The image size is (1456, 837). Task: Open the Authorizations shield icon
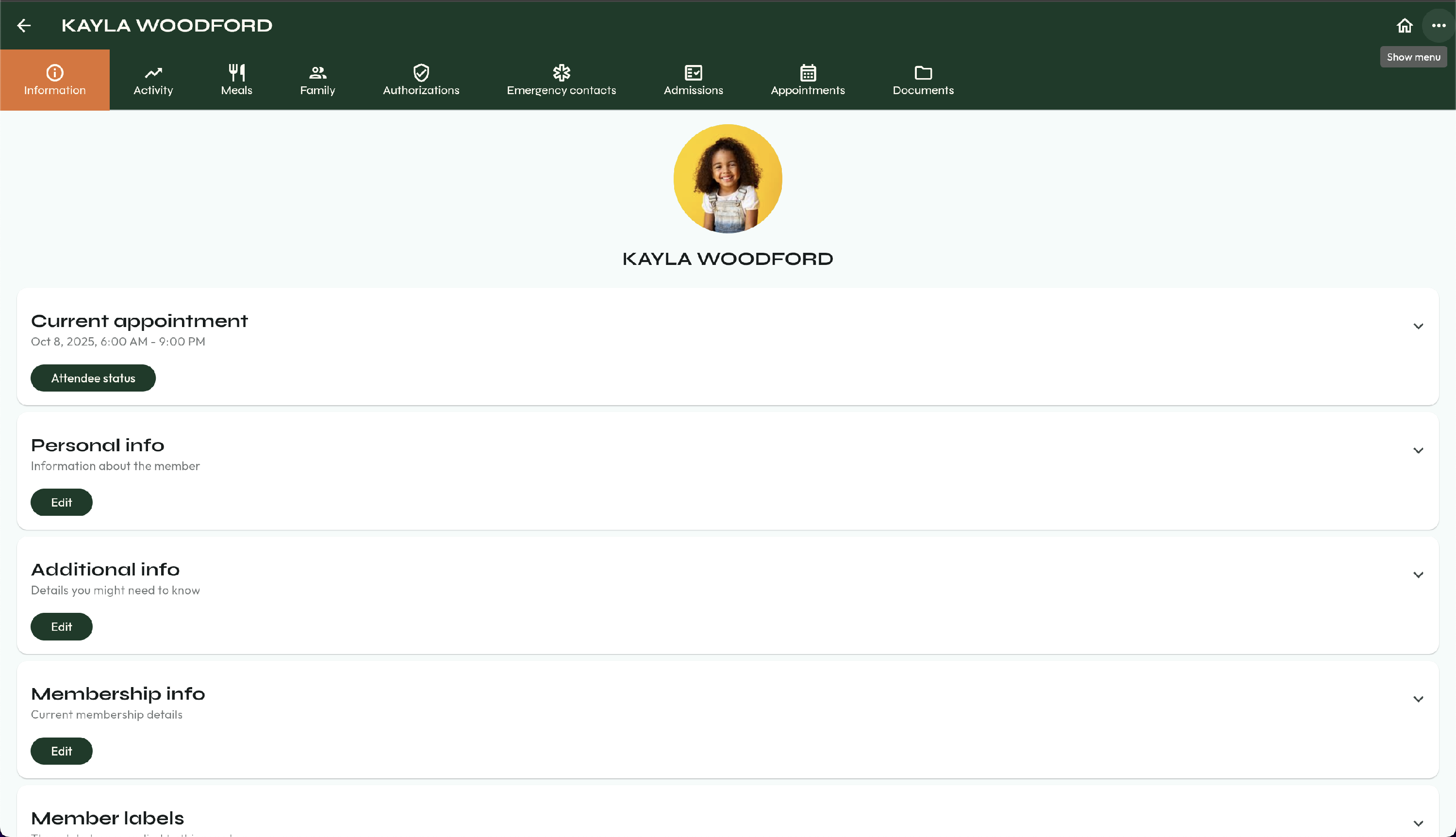click(421, 72)
